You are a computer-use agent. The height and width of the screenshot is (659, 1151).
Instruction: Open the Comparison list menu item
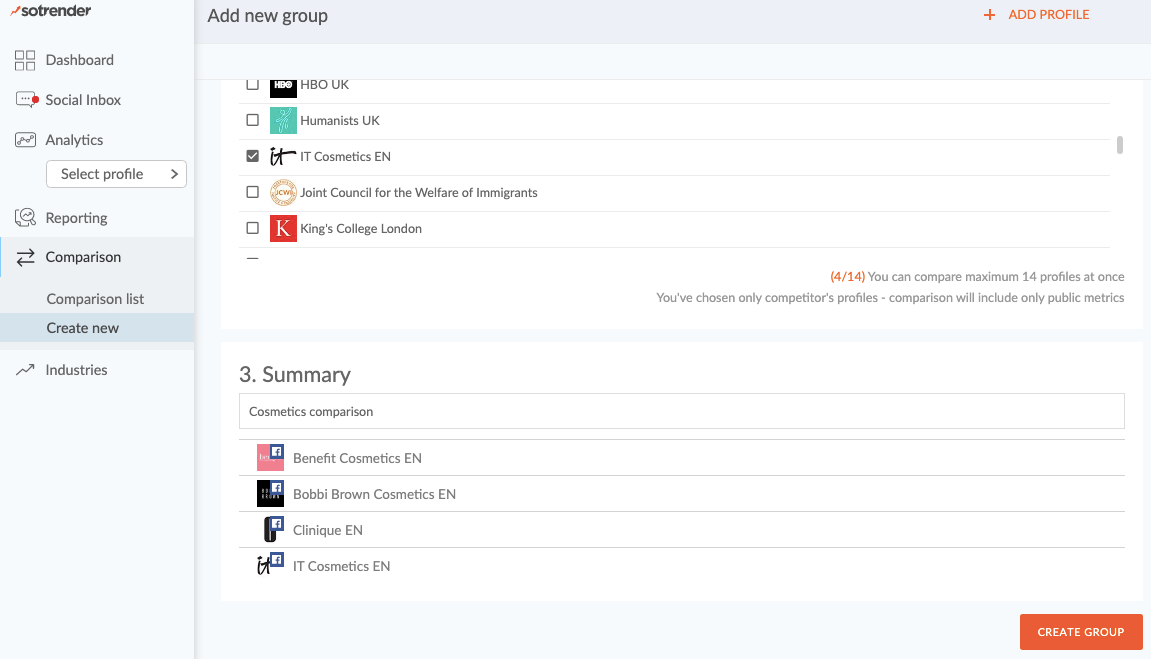pos(95,299)
